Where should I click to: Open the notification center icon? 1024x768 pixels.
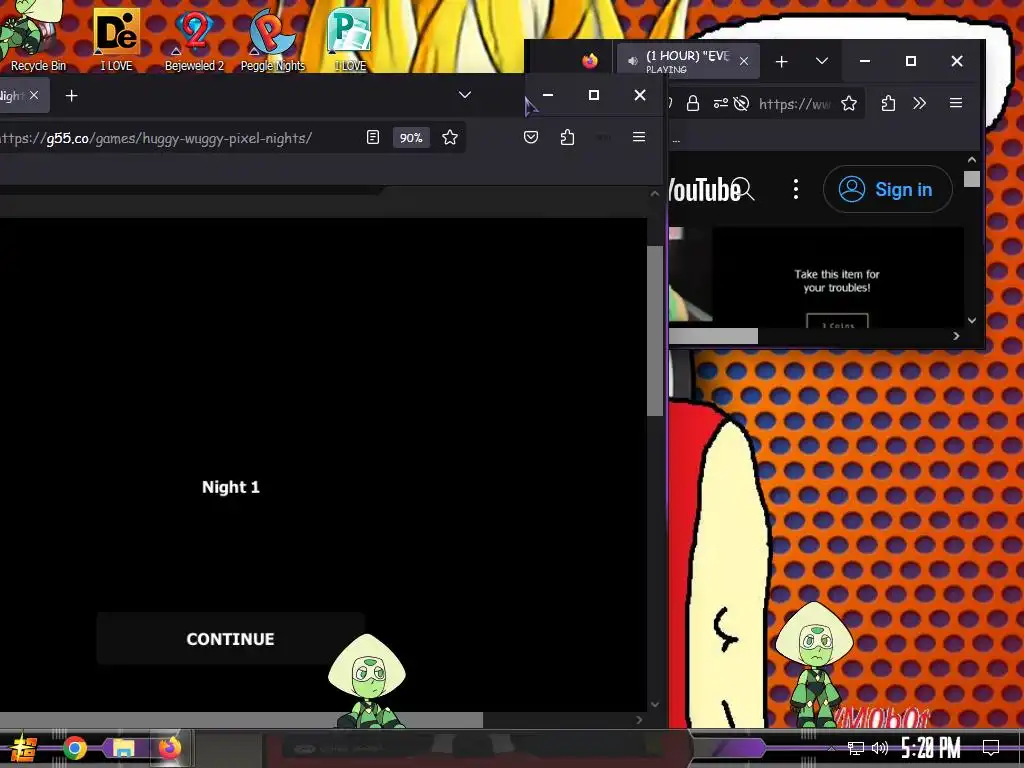click(x=991, y=748)
